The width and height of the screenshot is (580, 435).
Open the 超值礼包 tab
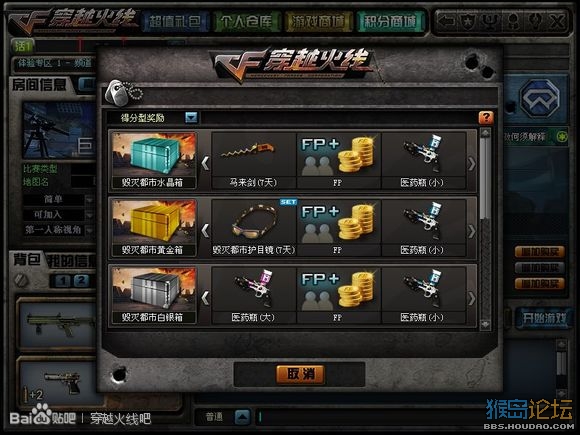coord(174,21)
